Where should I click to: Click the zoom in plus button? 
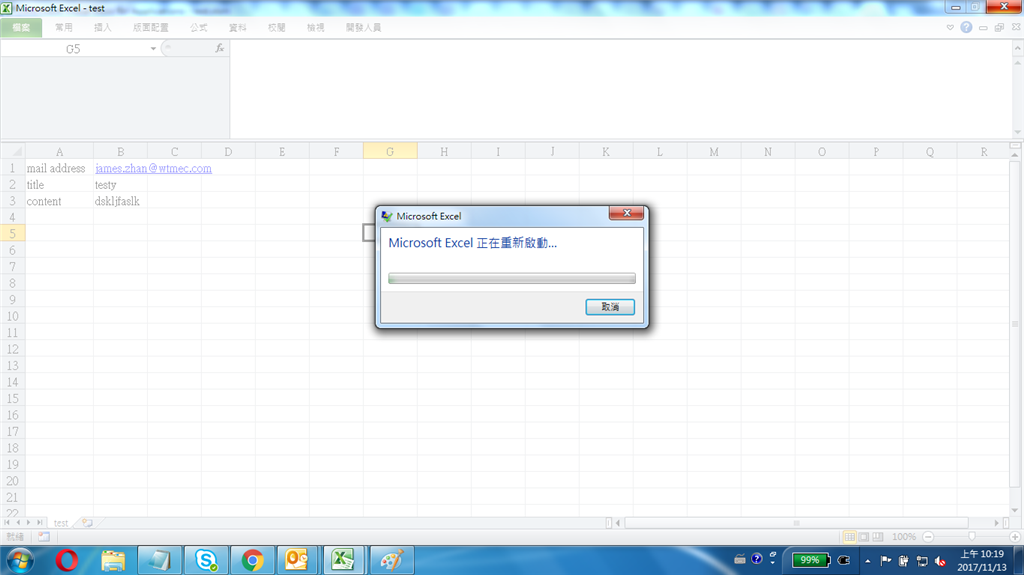pyautogui.click(x=1014, y=536)
